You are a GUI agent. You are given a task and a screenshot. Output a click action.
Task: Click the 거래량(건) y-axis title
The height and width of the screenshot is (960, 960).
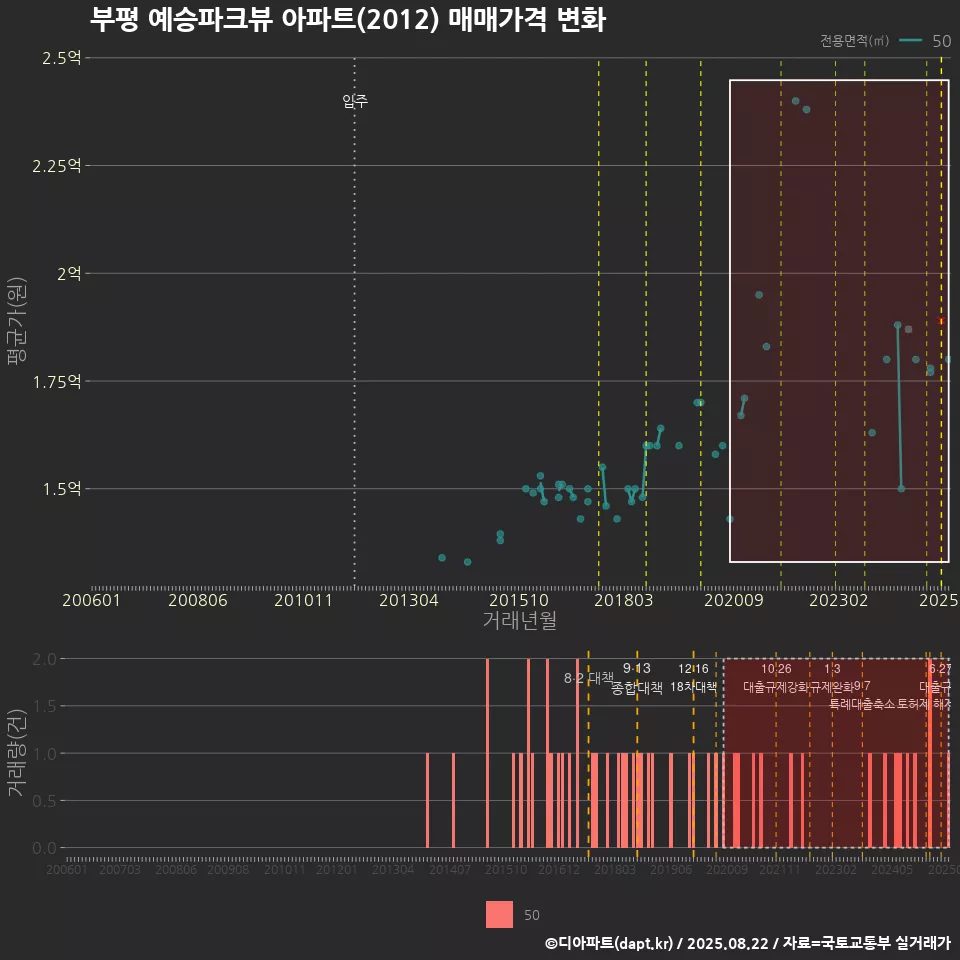pos(16,752)
